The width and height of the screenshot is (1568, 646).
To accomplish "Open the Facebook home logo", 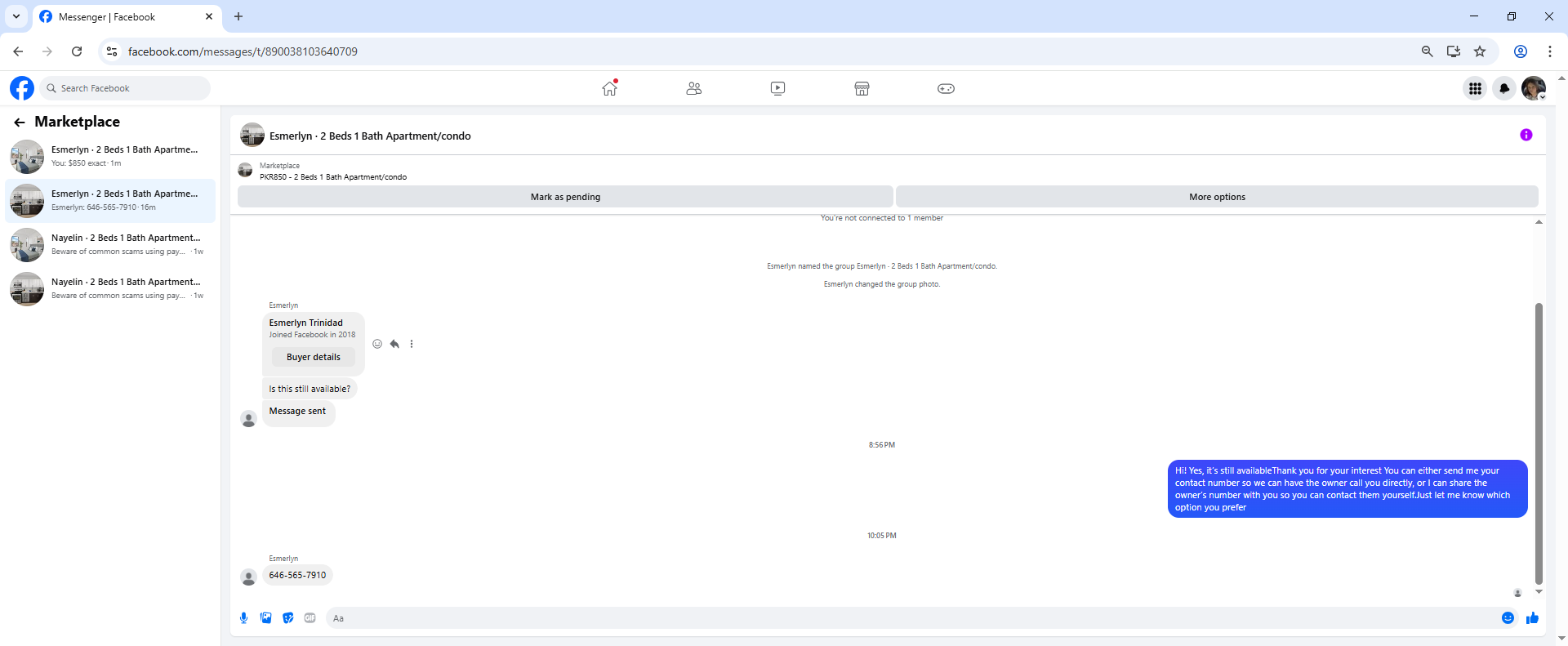I will click(x=22, y=88).
